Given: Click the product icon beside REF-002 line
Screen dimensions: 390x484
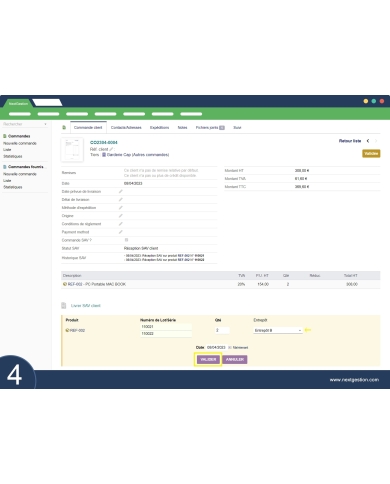Looking at the screenshot, I should (65, 284).
